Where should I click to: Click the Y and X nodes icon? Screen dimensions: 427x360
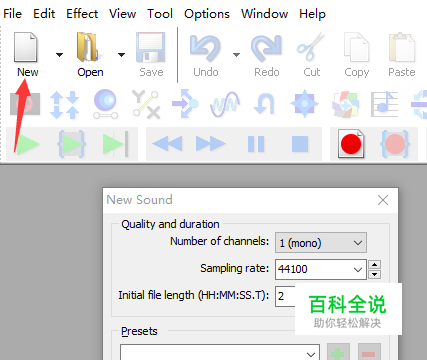(146, 104)
